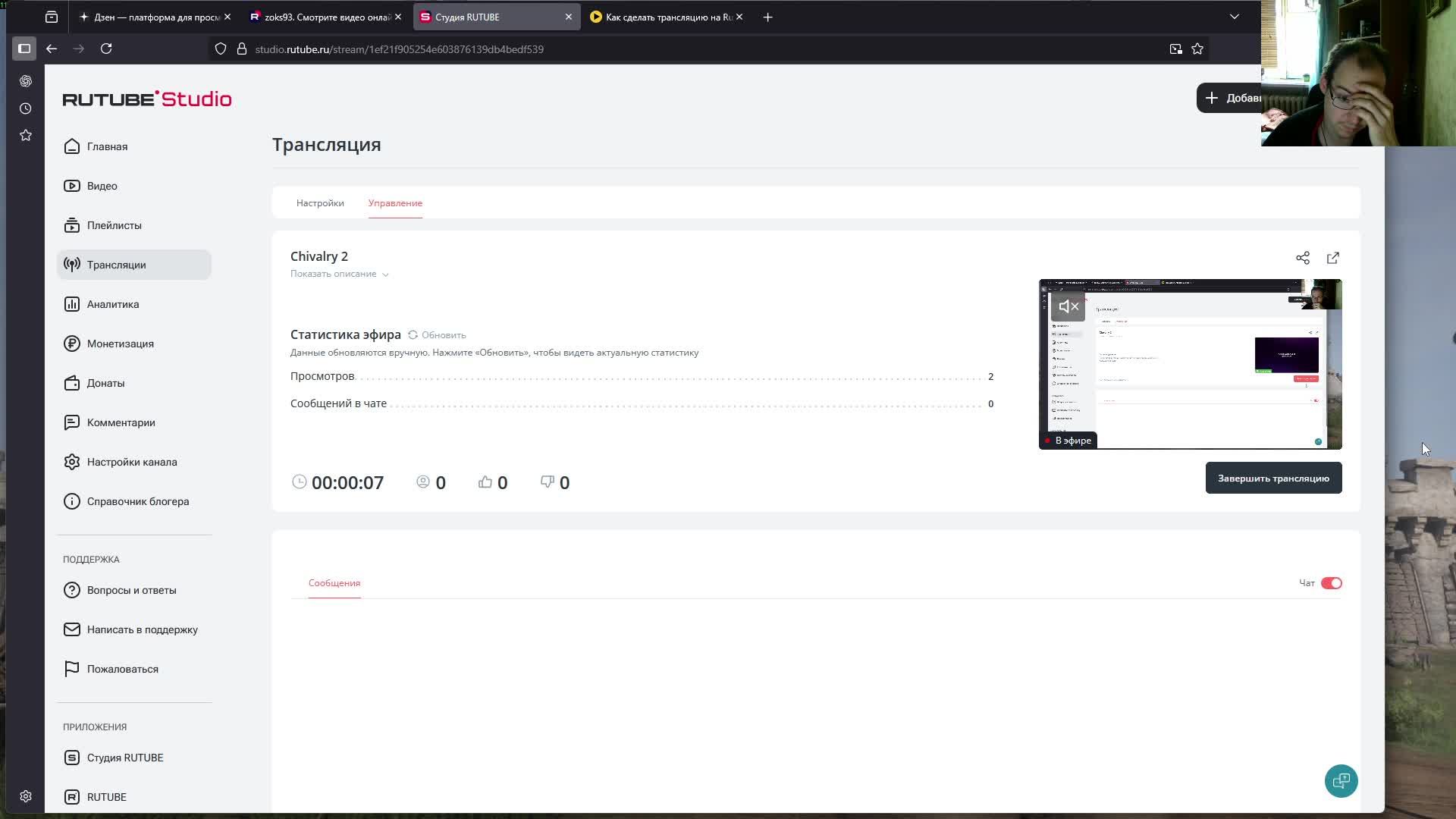Unmute the stream preview sound

(1068, 306)
